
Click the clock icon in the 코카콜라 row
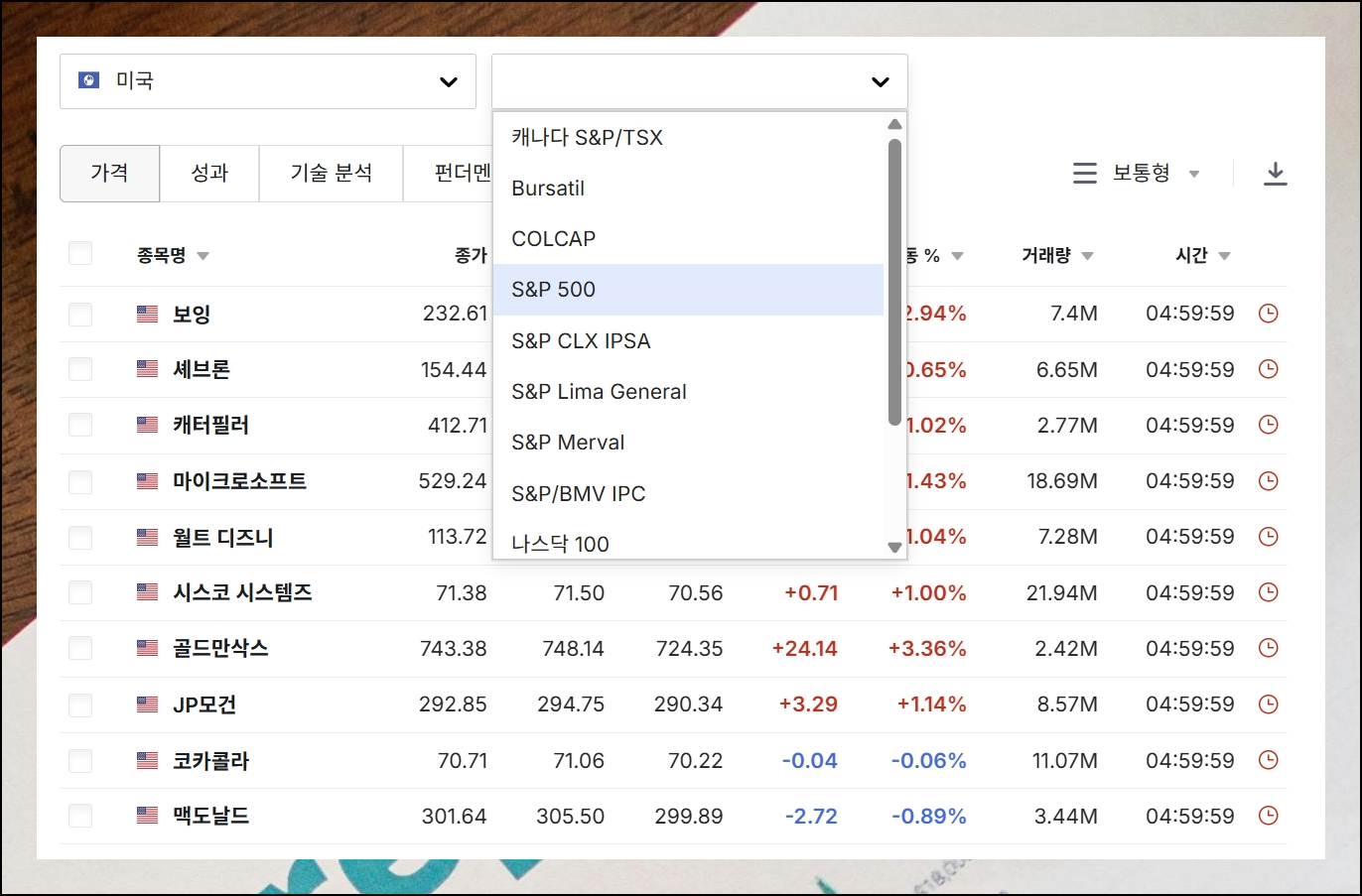(x=1268, y=760)
